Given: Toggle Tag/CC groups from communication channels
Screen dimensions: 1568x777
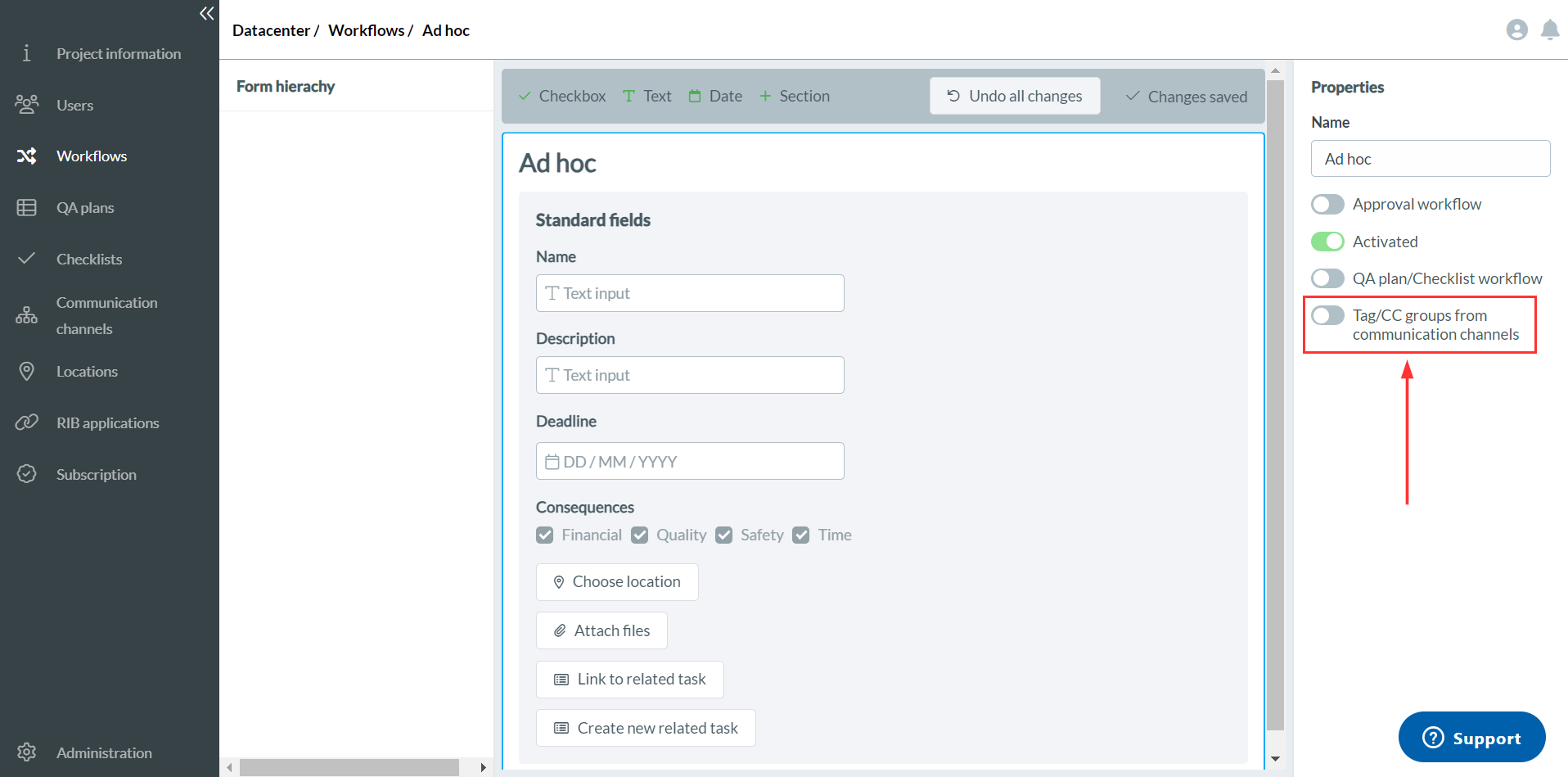Looking at the screenshot, I should (1327, 316).
